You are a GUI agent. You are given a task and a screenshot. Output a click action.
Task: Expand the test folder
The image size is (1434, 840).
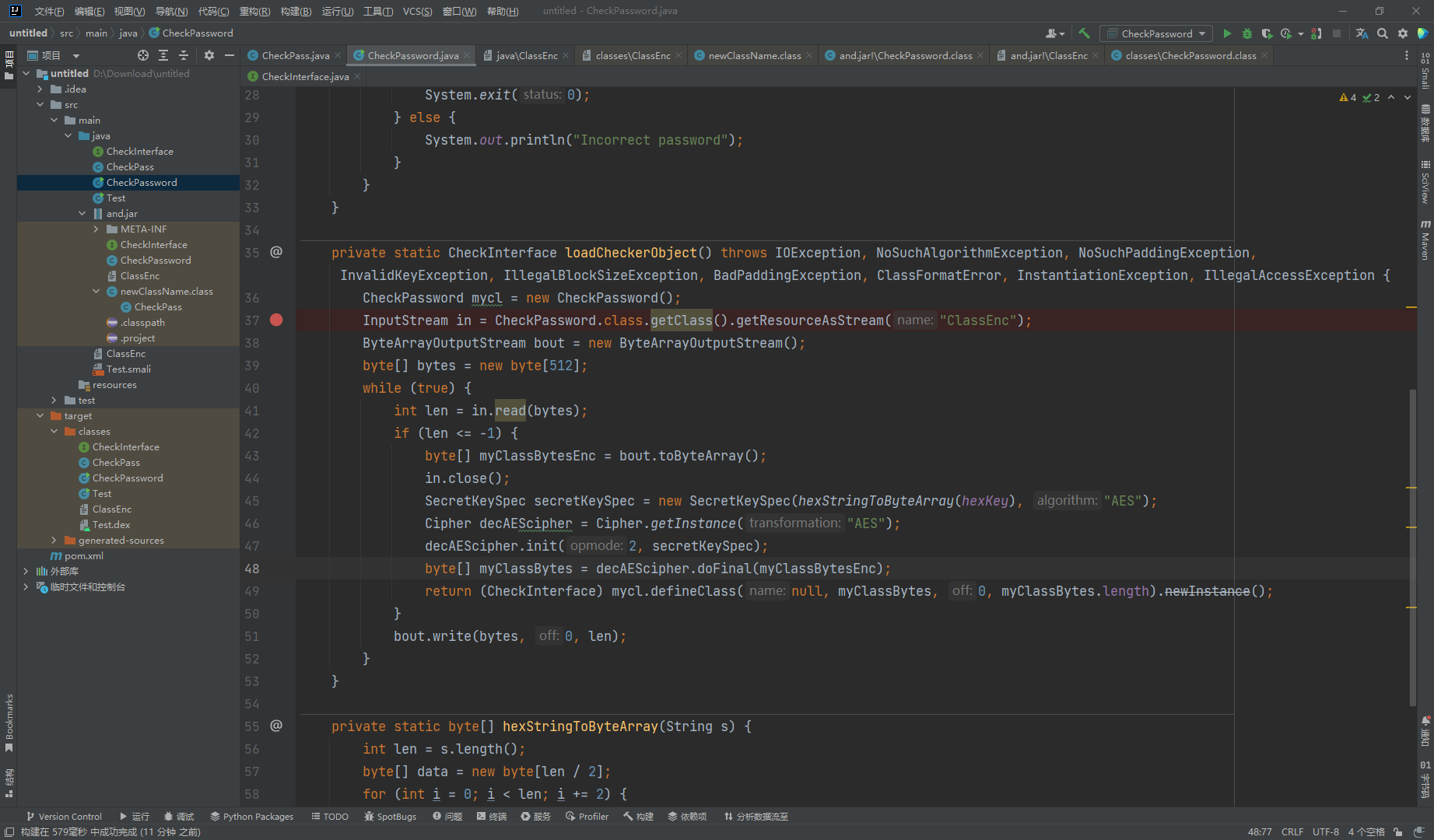pyautogui.click(x=54, y=401)
